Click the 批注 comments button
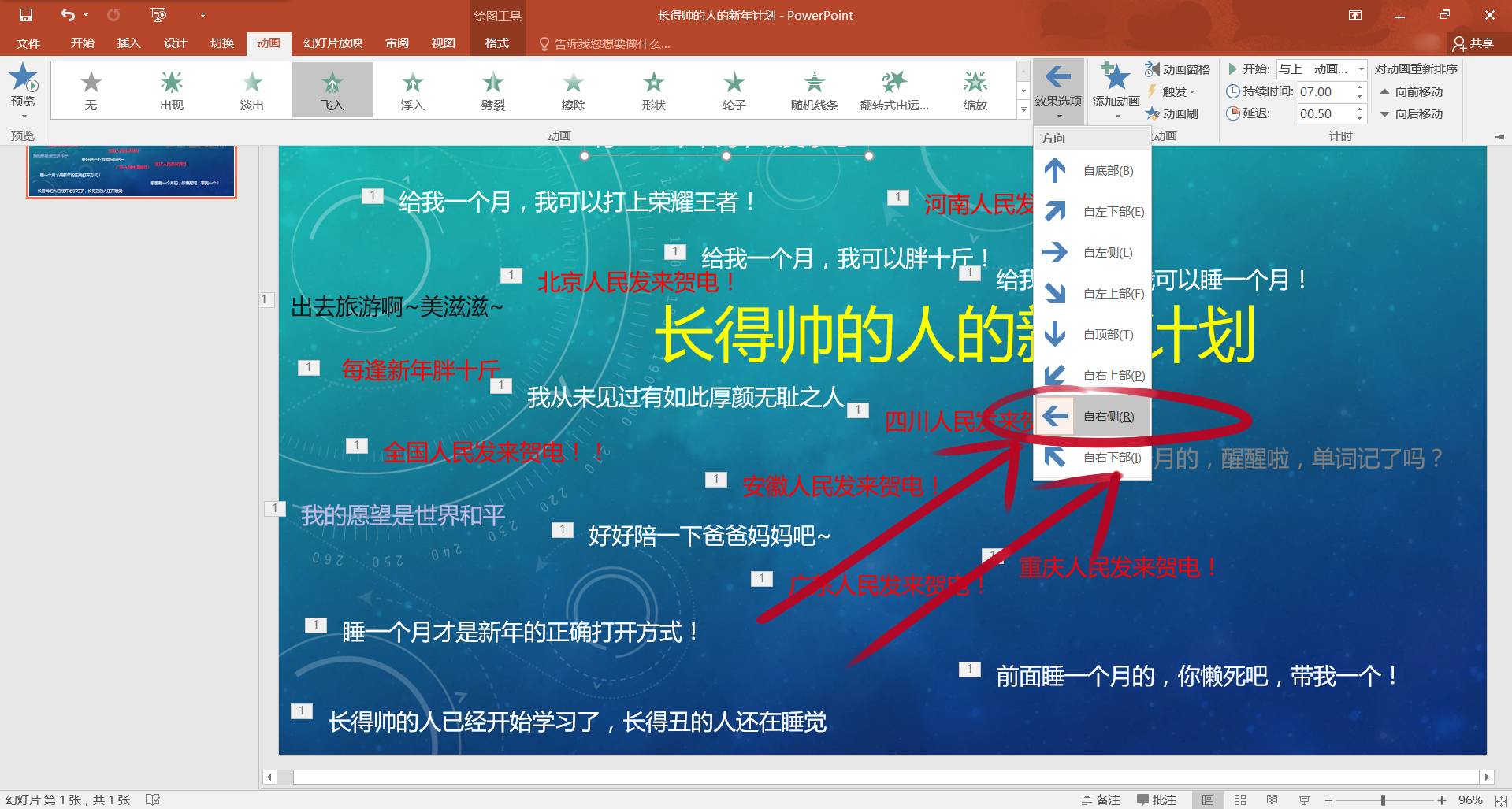The width and height of the screenshot is (1512, 809). coord(1156,800)
